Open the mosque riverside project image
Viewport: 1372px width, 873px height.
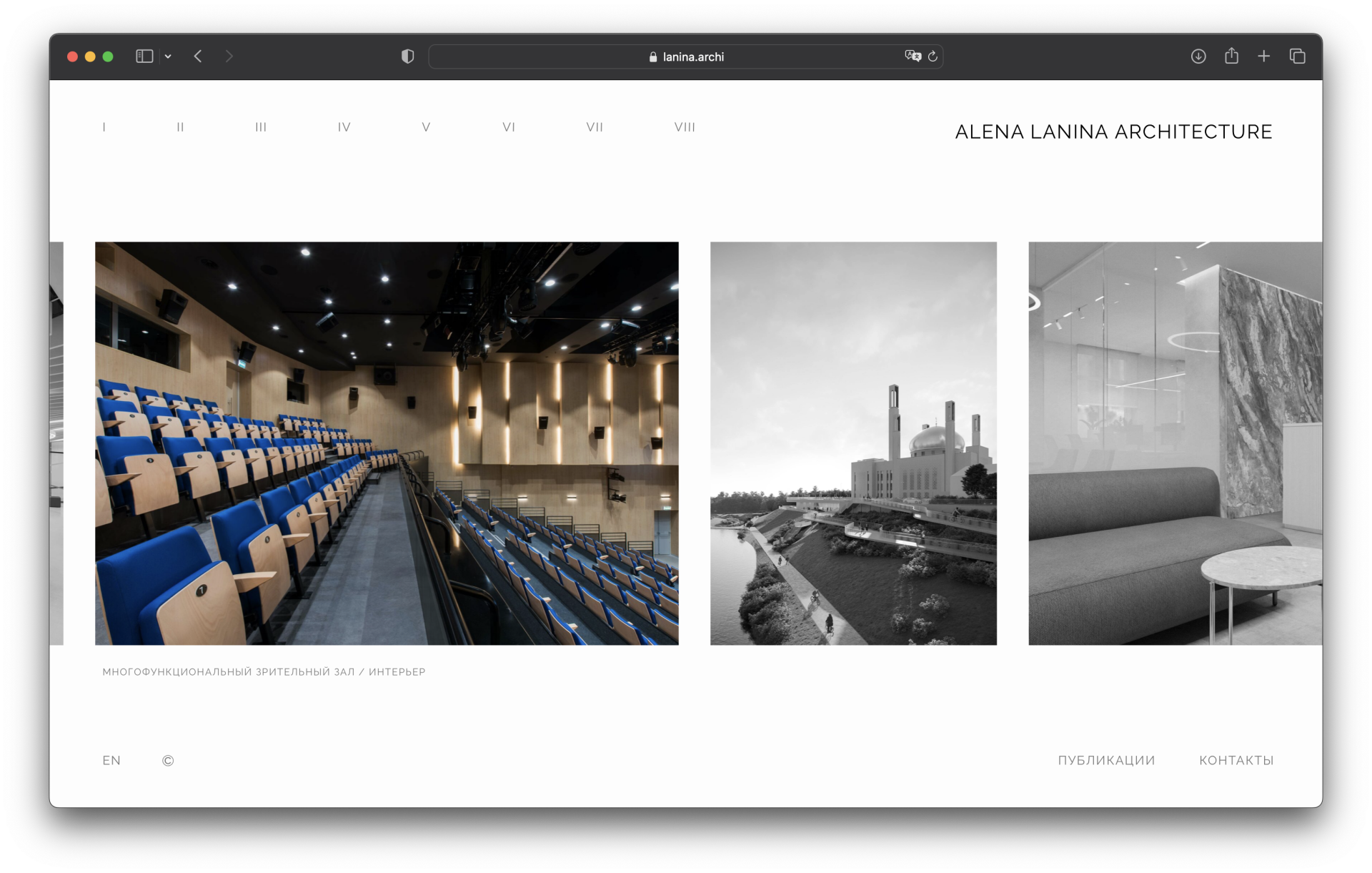tap(853, 443)
